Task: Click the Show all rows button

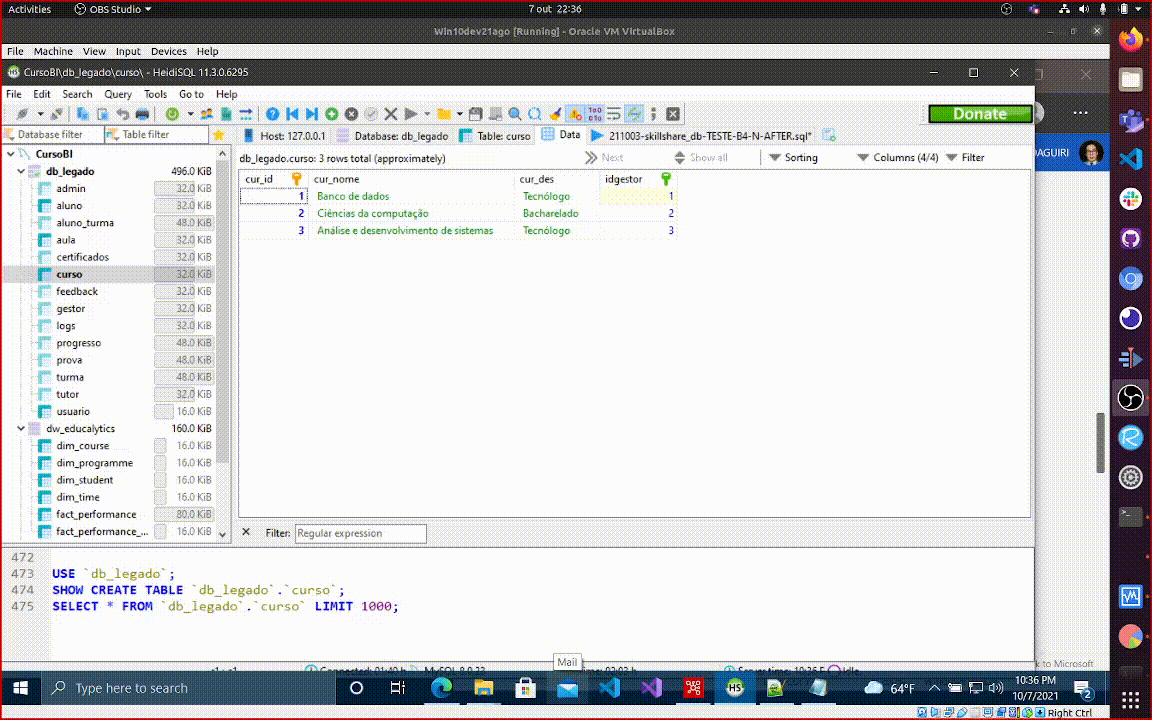Action: pyautogui.click(x=701, y=157)
